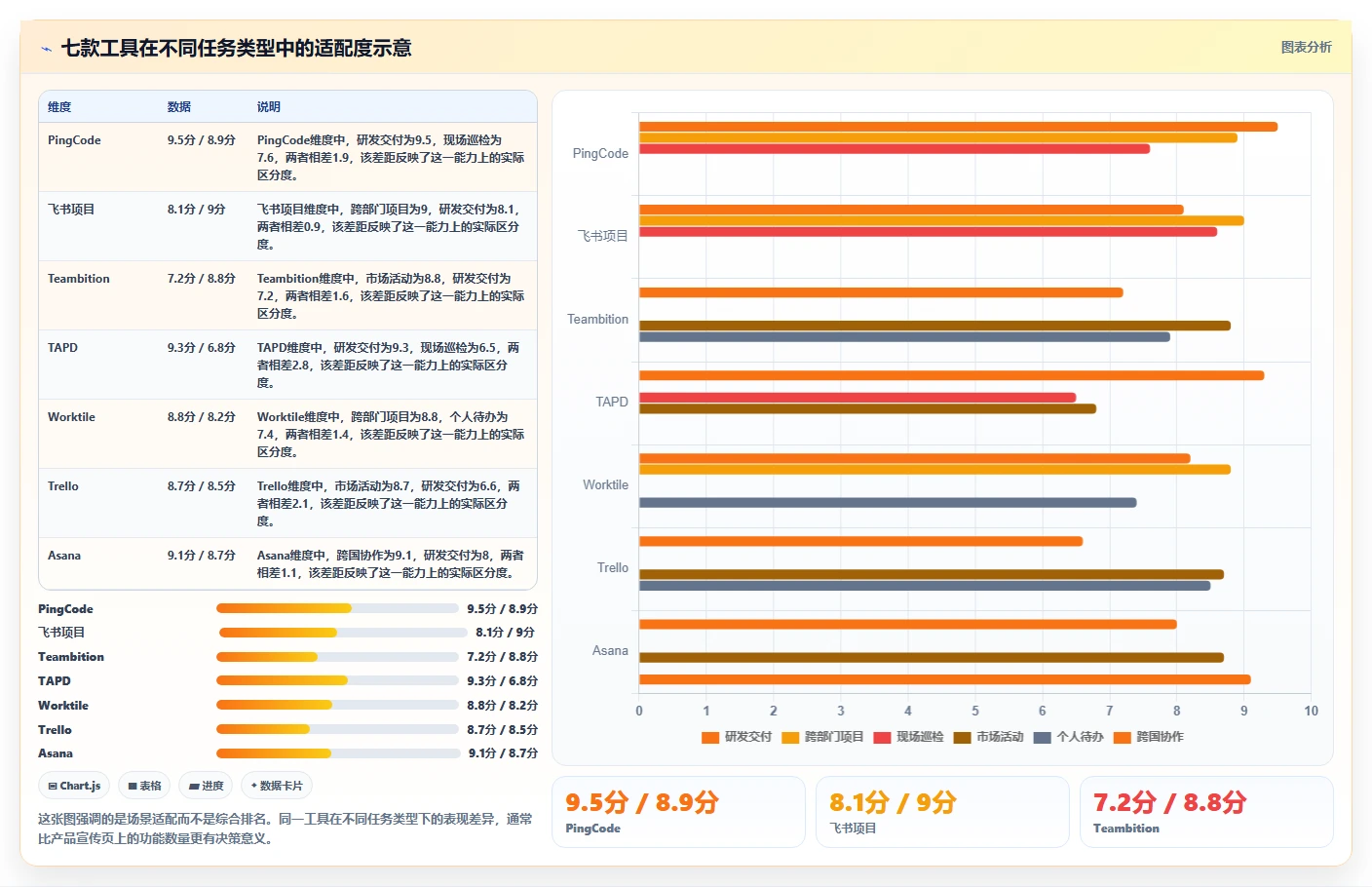Click the footnote paragraph starting 这张图强调的是场景适配

coord(286,829)
